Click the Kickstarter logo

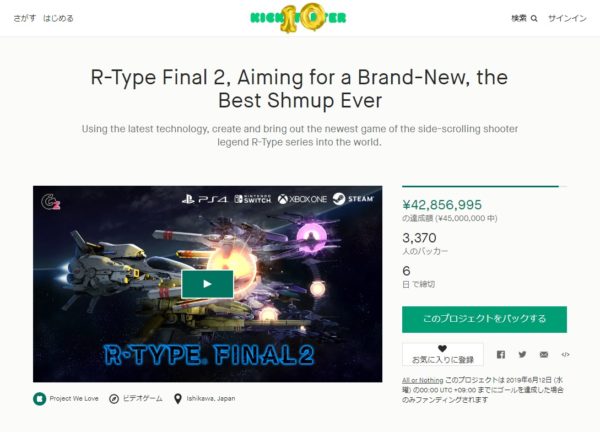click(298, 18)
